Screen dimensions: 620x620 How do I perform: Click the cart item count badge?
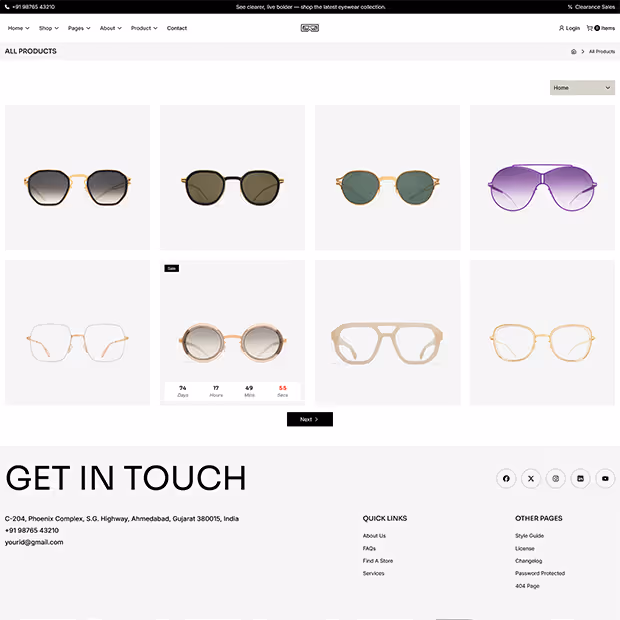(x=597, y=28)
